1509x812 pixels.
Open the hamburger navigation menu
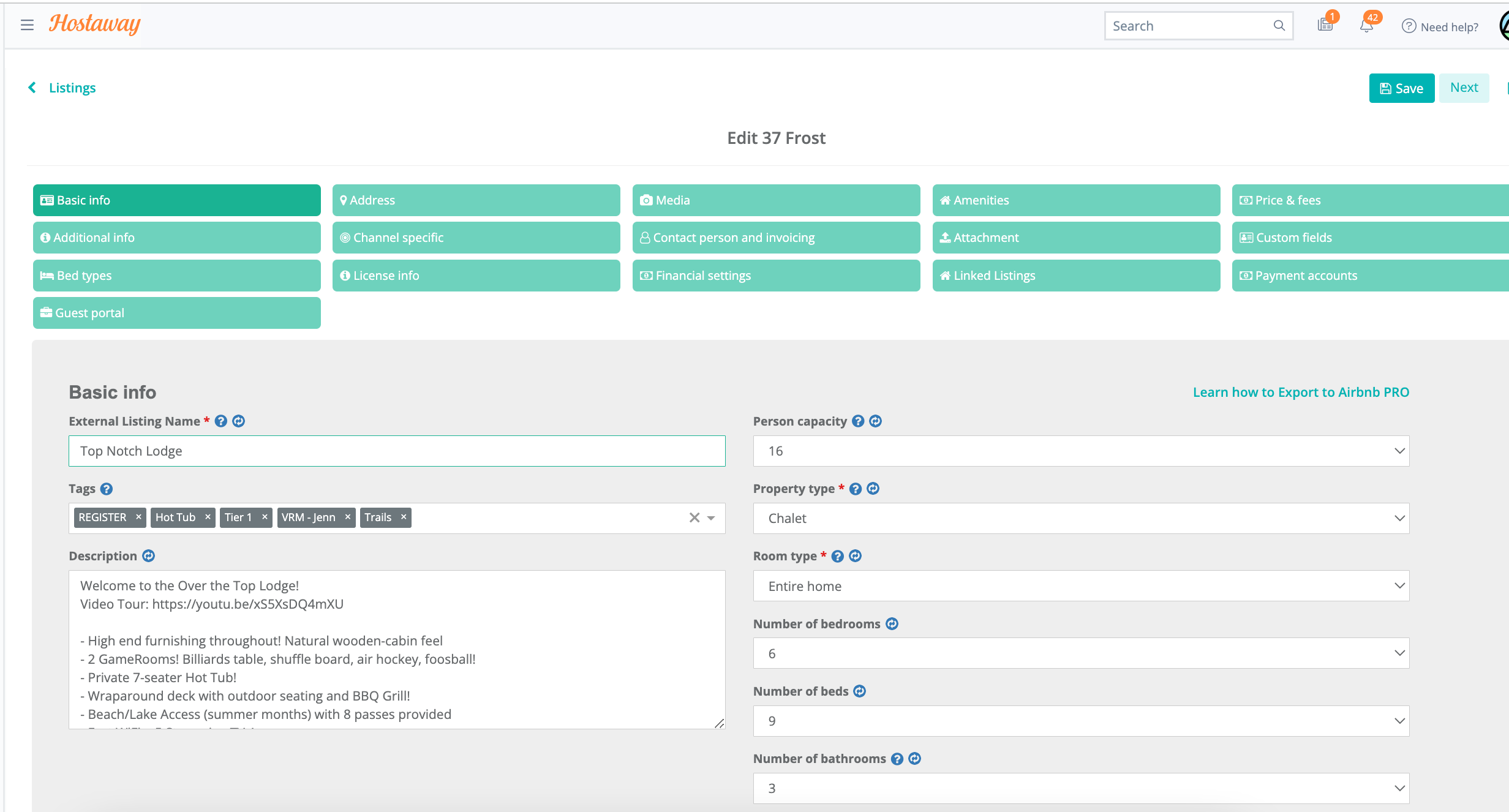click(27, 25)
